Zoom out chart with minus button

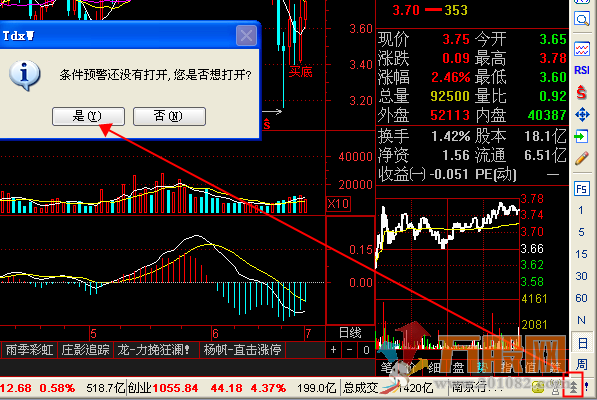click(x=350, y=350)
